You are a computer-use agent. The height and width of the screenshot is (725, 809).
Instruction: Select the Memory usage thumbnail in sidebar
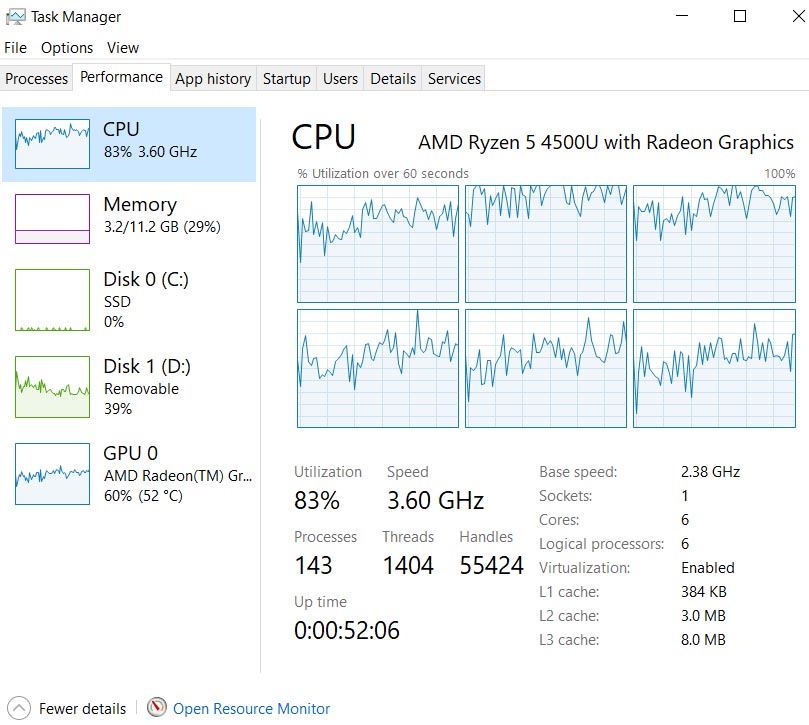coord(52,219)
